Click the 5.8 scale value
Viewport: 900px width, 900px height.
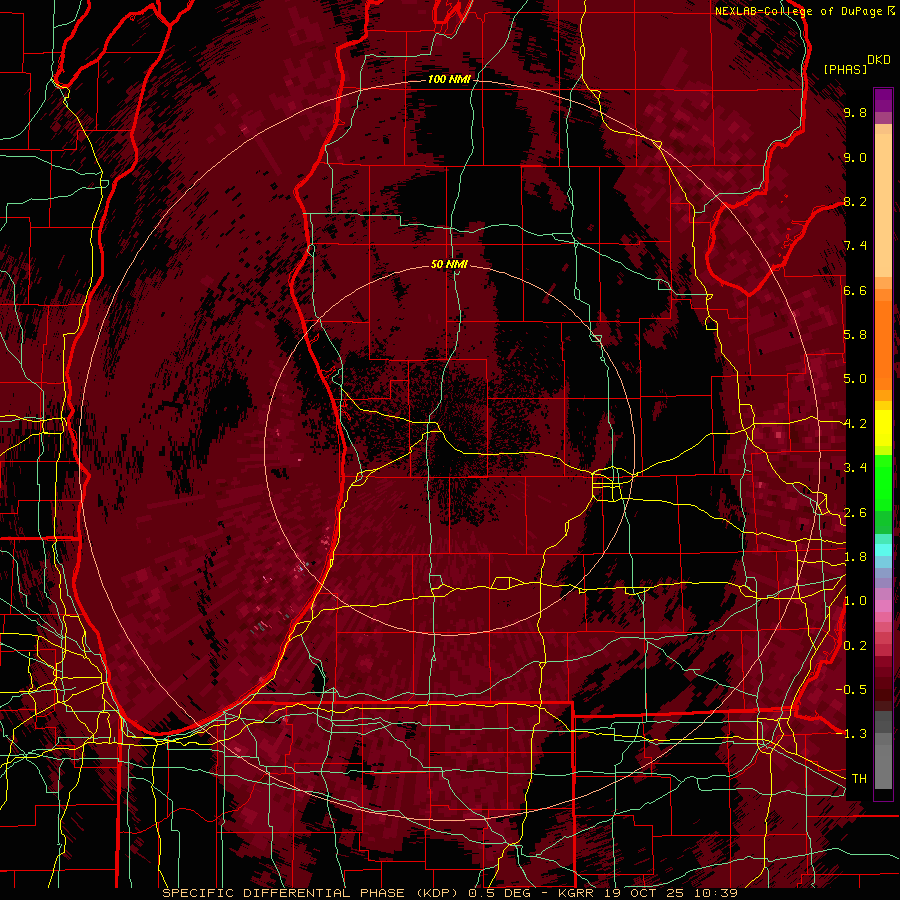click(855, 335)
